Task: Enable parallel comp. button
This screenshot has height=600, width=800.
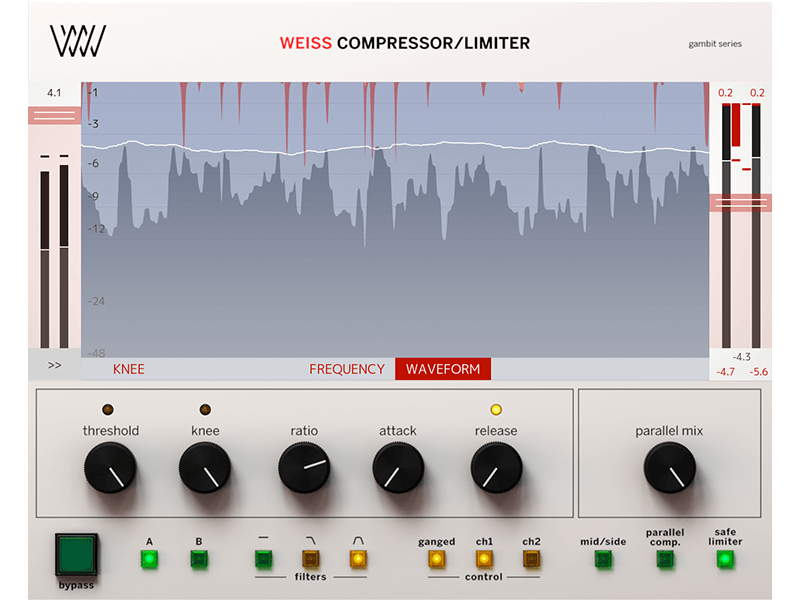Action: [664, 559]
